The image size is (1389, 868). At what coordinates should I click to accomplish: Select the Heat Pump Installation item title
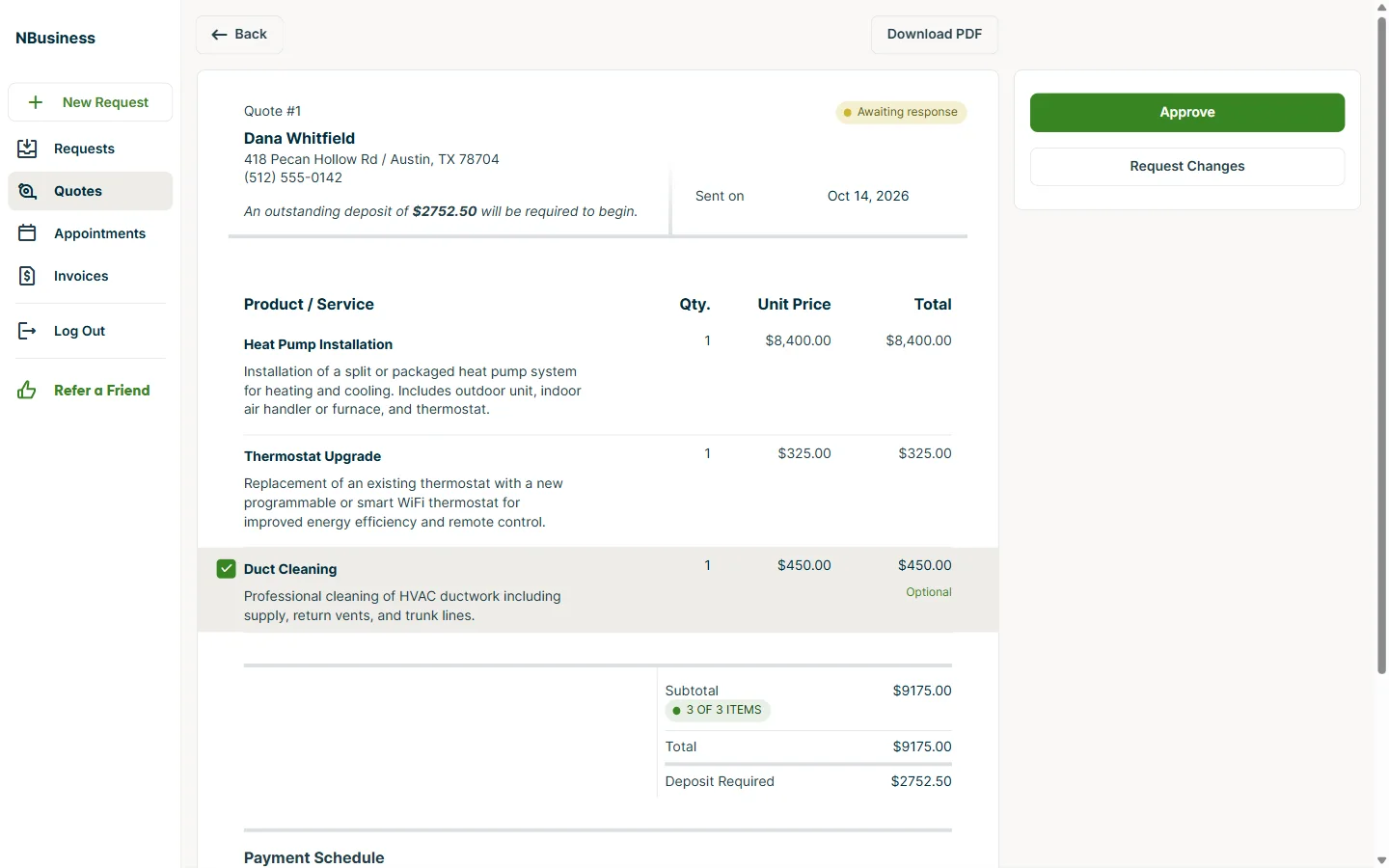click(x=318, y=344)
